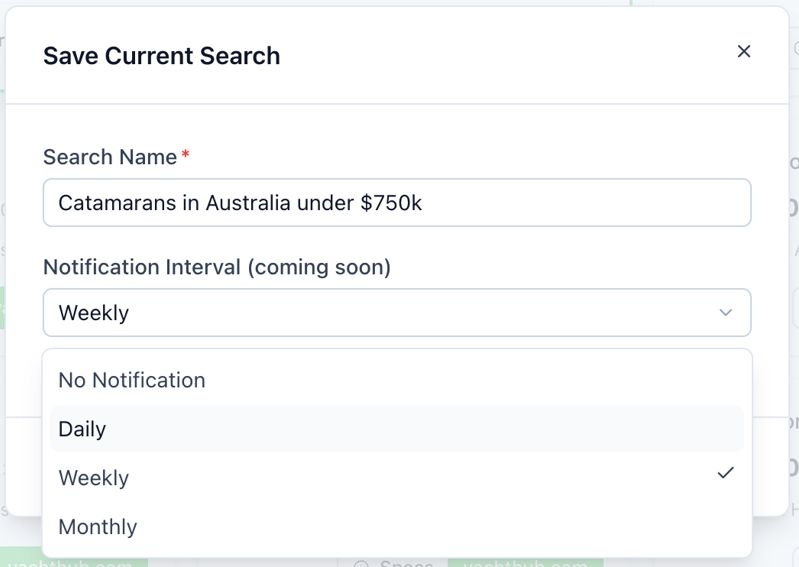Click the Specs label behind the dialog
Screen dimensions: 799x567
pos(406,564)
